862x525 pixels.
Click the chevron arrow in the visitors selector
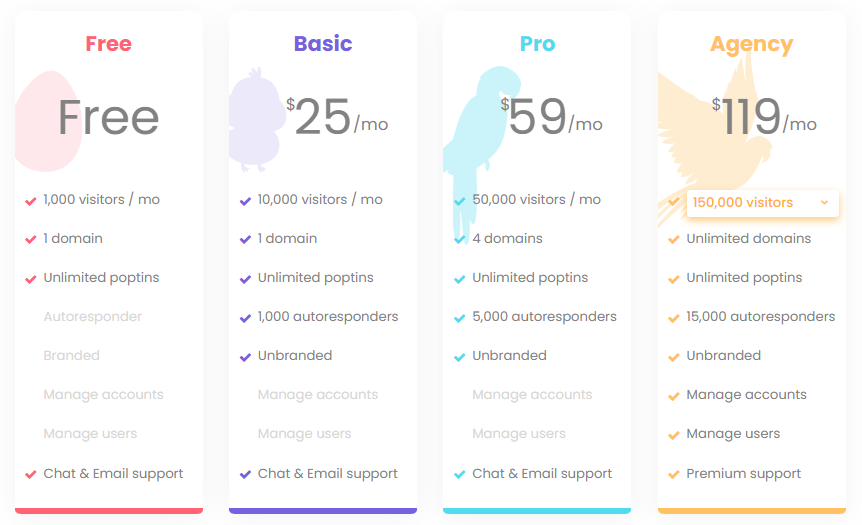coord(824,202)
